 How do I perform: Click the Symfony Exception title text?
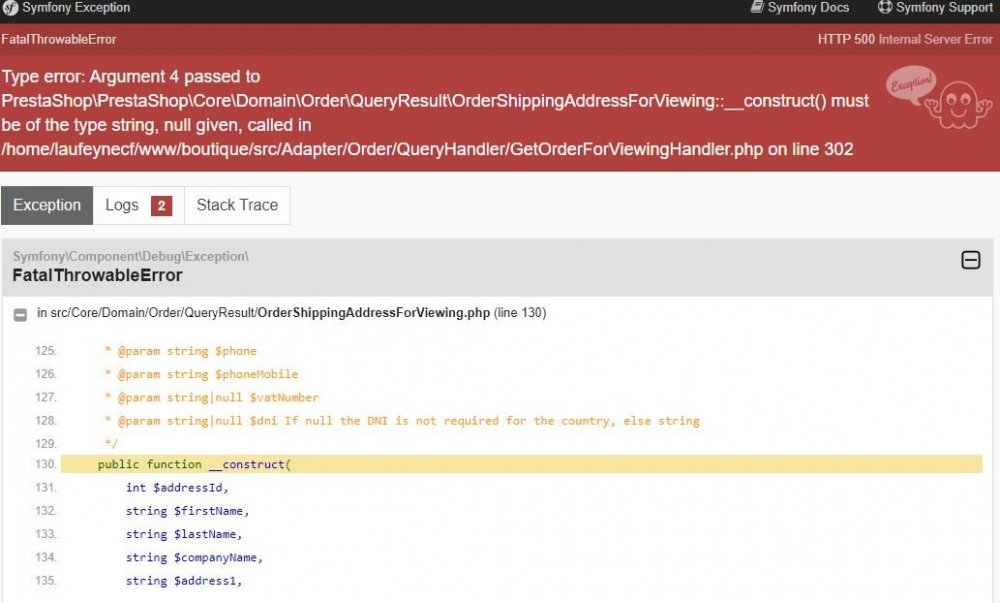pos(76,8)
